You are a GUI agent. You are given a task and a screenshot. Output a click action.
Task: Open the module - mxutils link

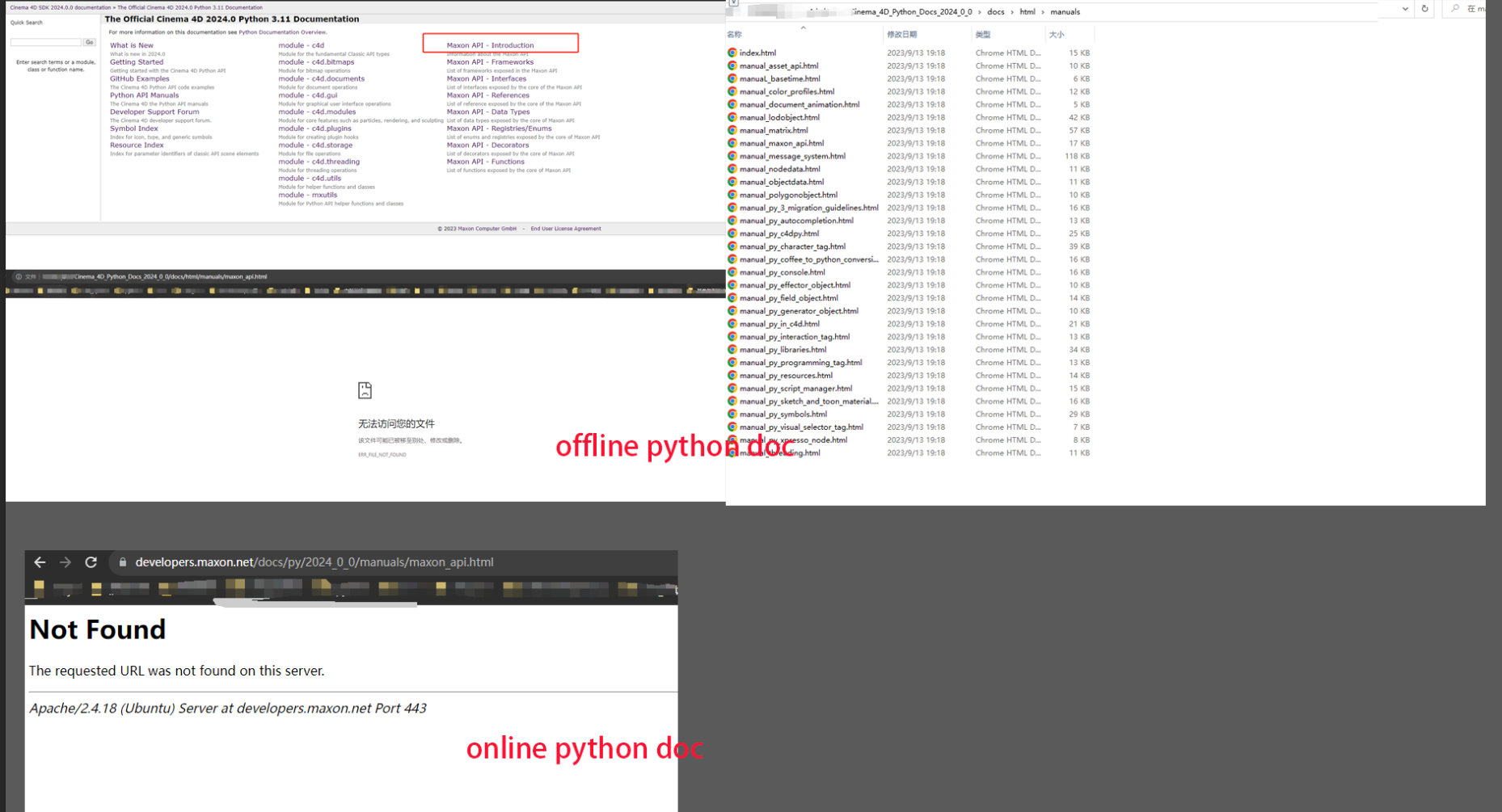pyautogui.click(x=308, y=195)
